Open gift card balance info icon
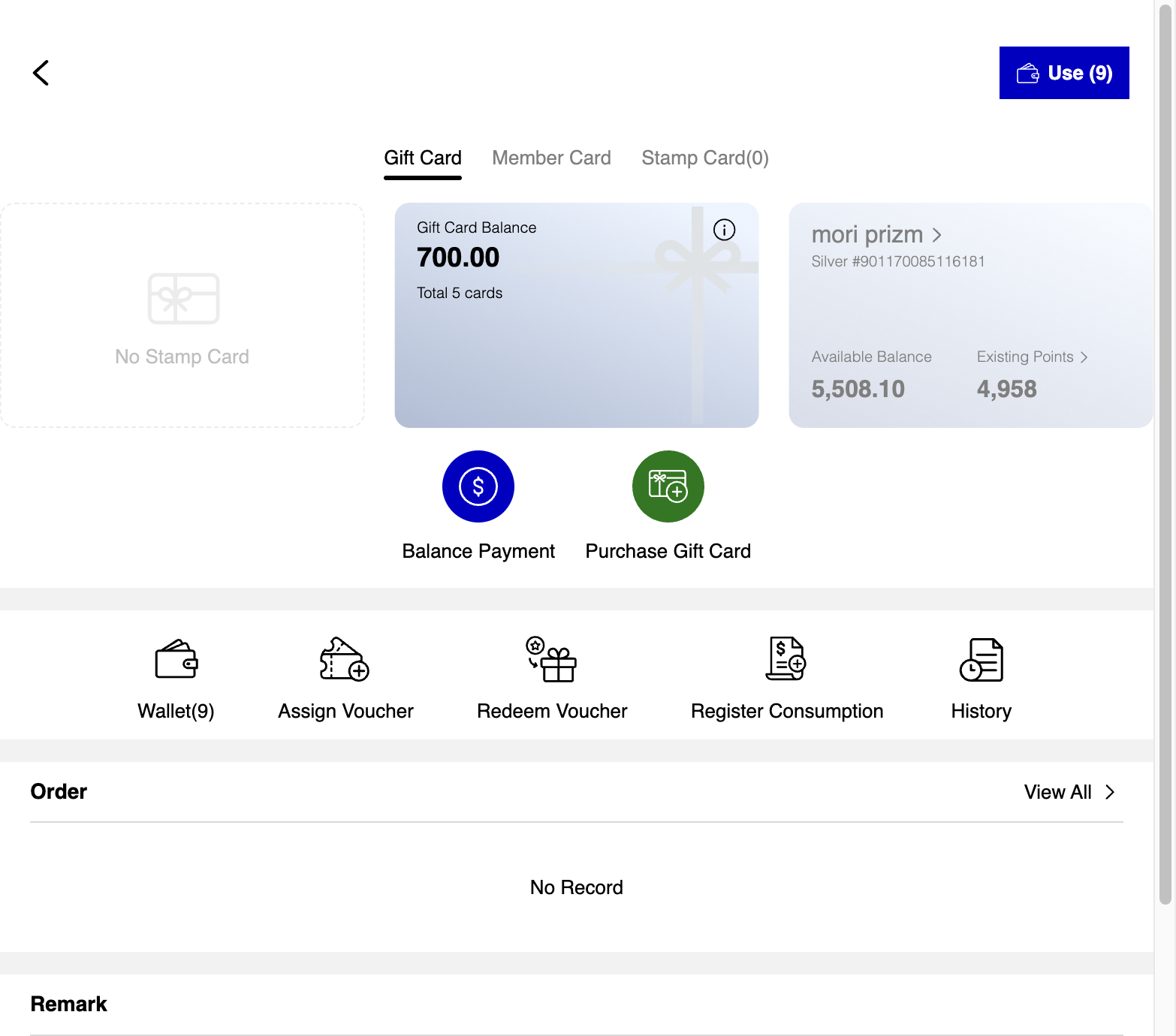1176x1036 pixels. [x=724, y=230]
